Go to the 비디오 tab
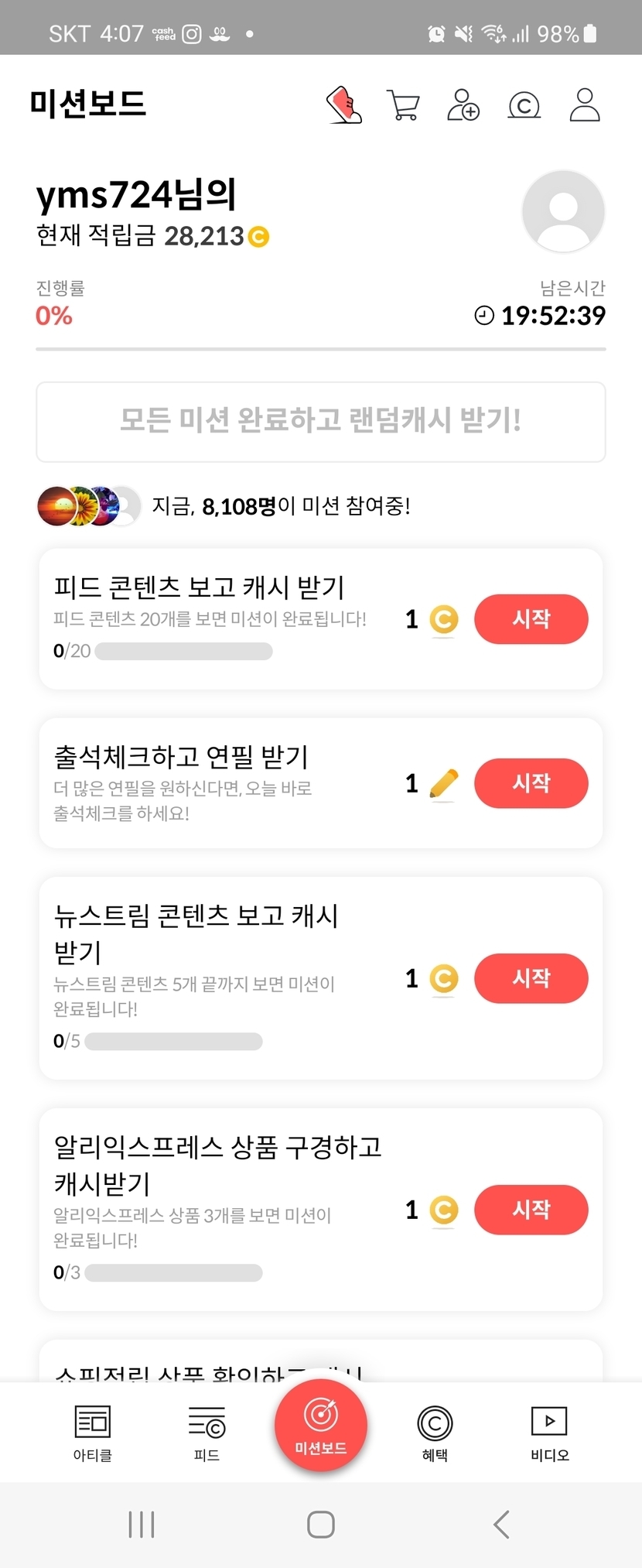This screenshot has height=1568, width=642. 549,1433
